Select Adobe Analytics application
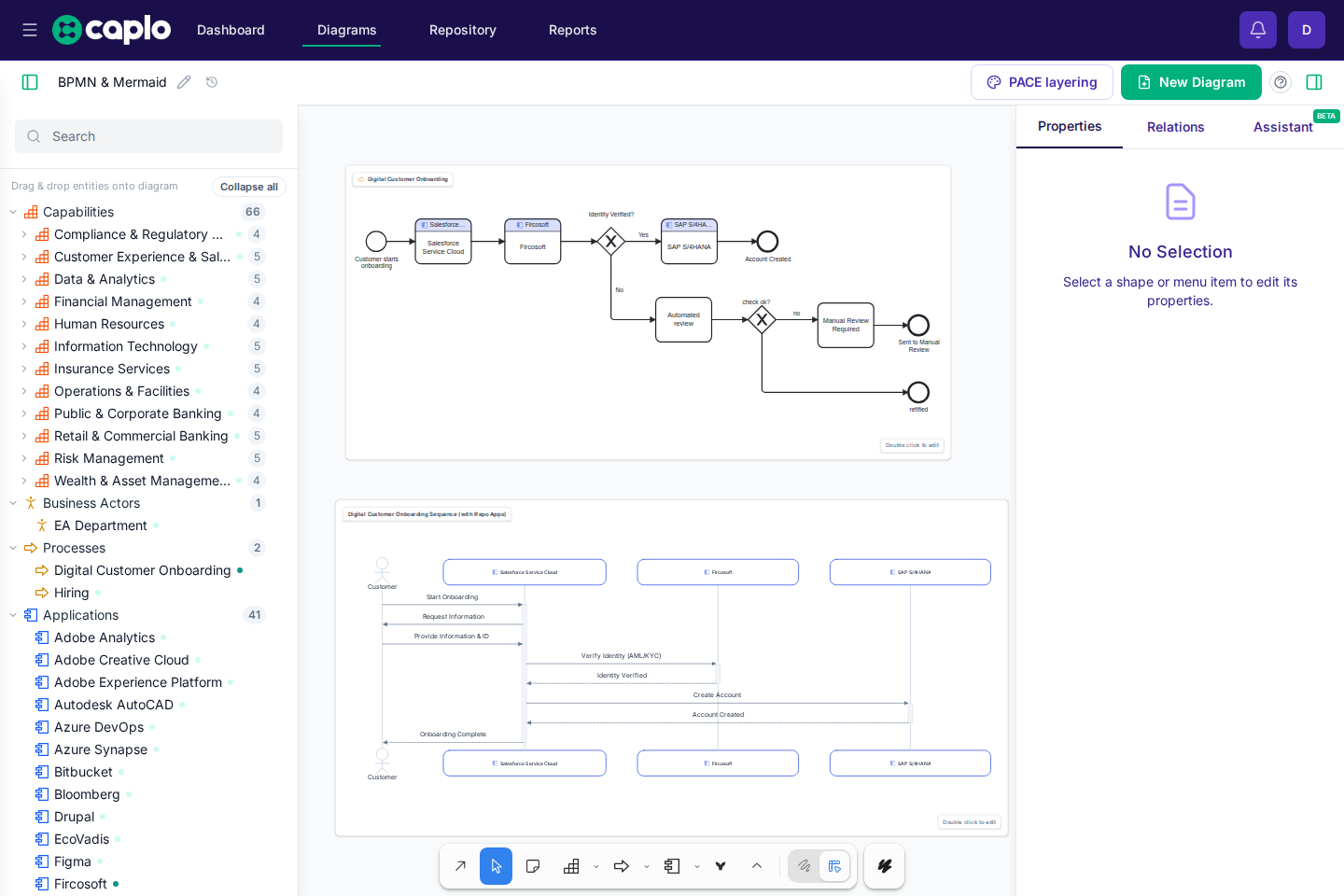This screenshot has width=1344, height=896. coord(105,637)
